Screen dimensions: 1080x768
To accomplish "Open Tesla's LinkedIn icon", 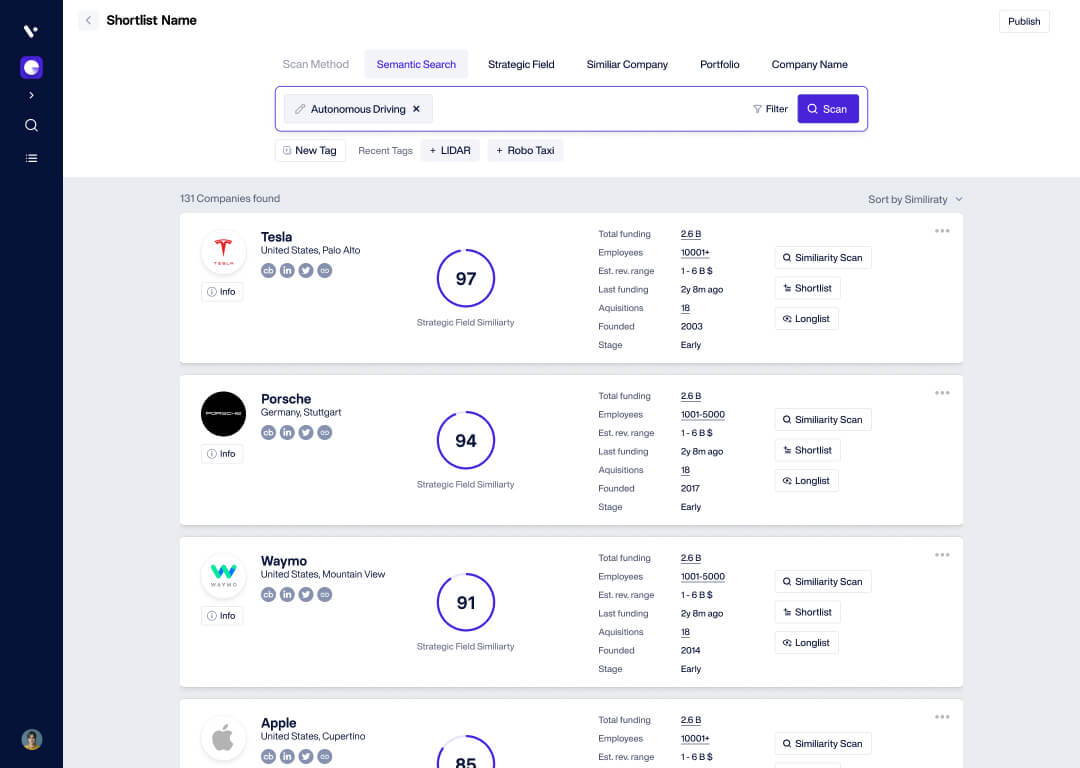I will [x=287, y=271].
